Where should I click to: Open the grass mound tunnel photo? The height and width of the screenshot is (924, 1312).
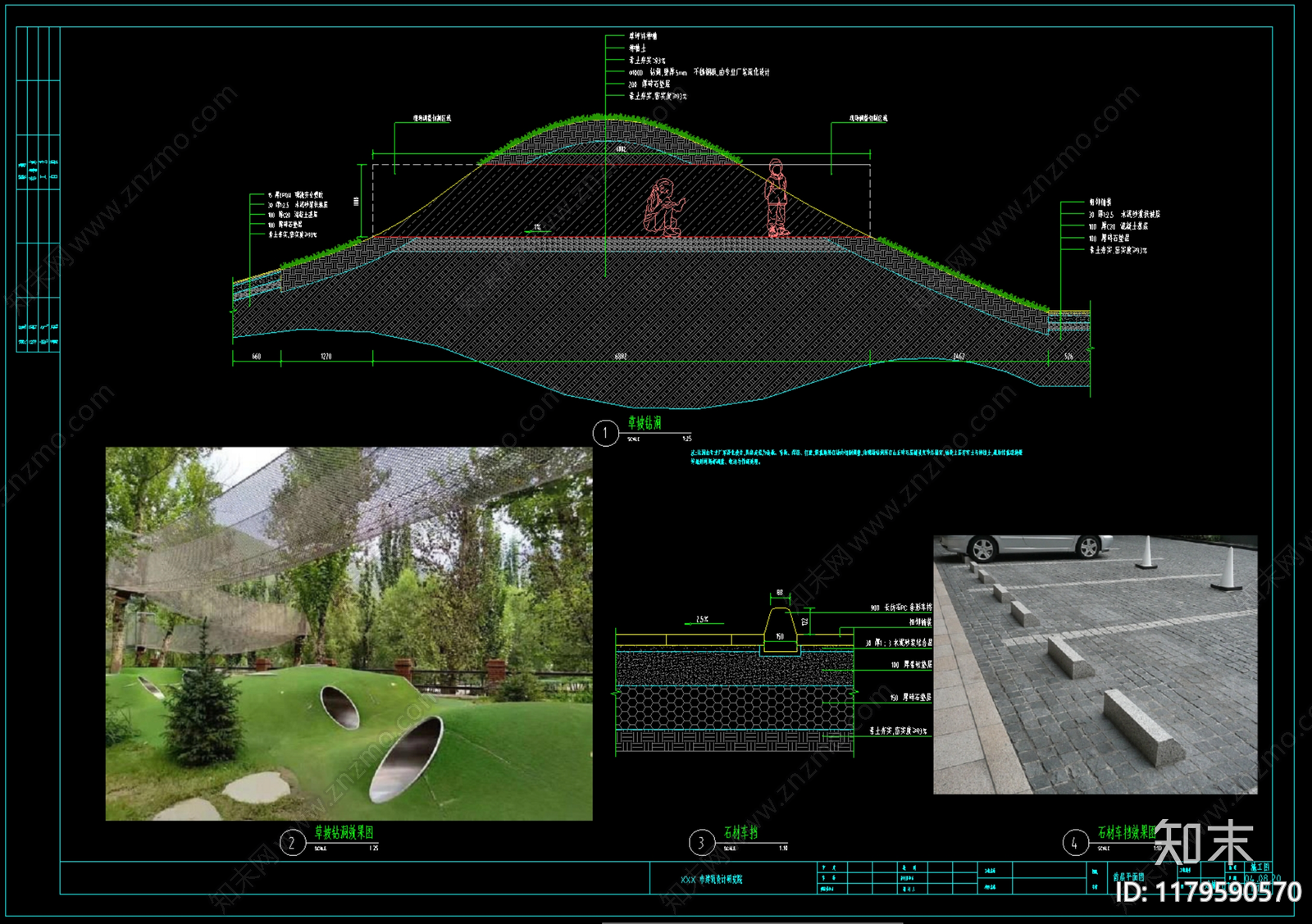point(348,633)
